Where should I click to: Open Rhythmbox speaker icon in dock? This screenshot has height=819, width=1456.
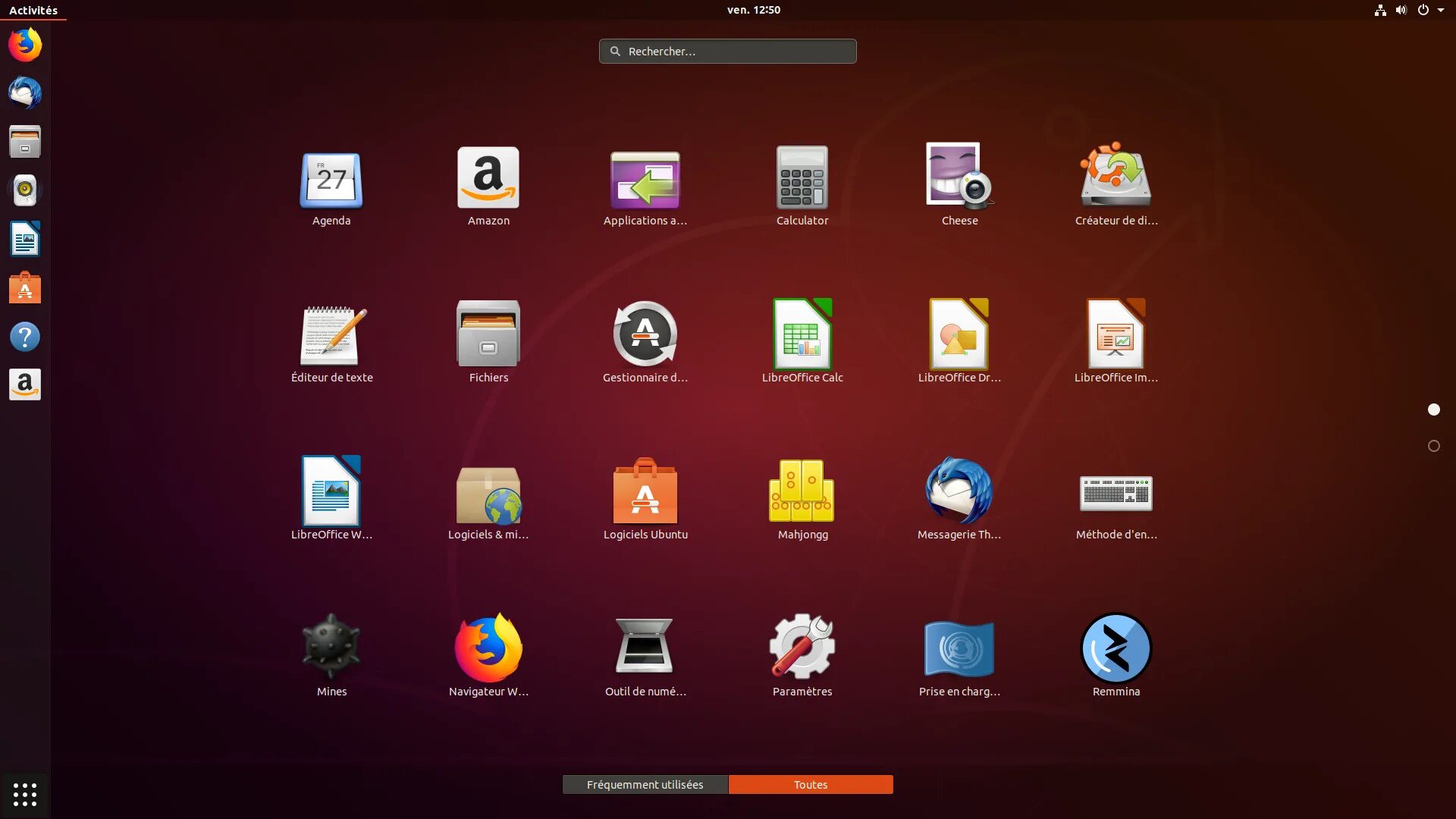tap(25, 190)
